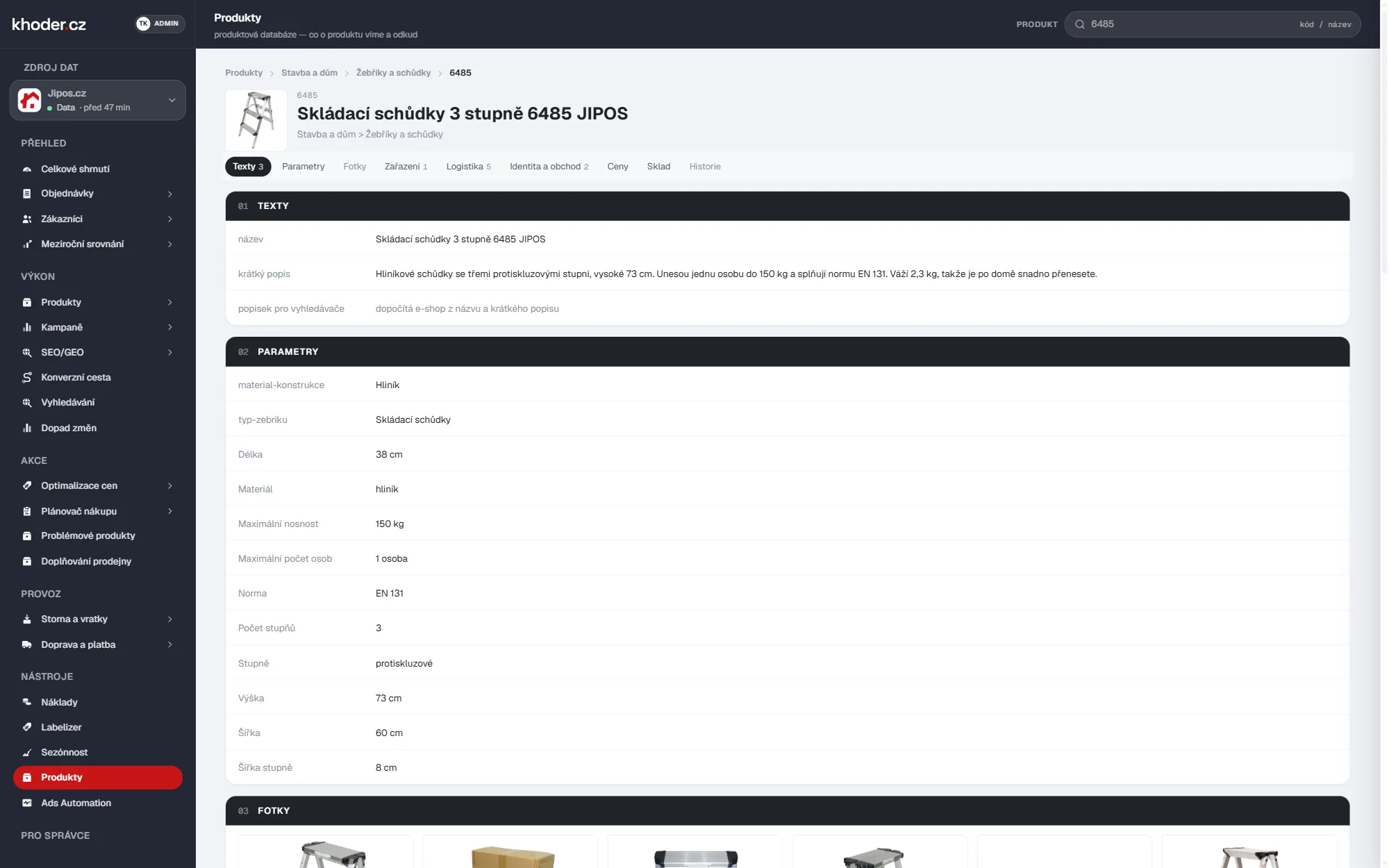Screen dimensions: 1389x868
Task: Click the Dopad změn icon
Action: pos(27,428)
